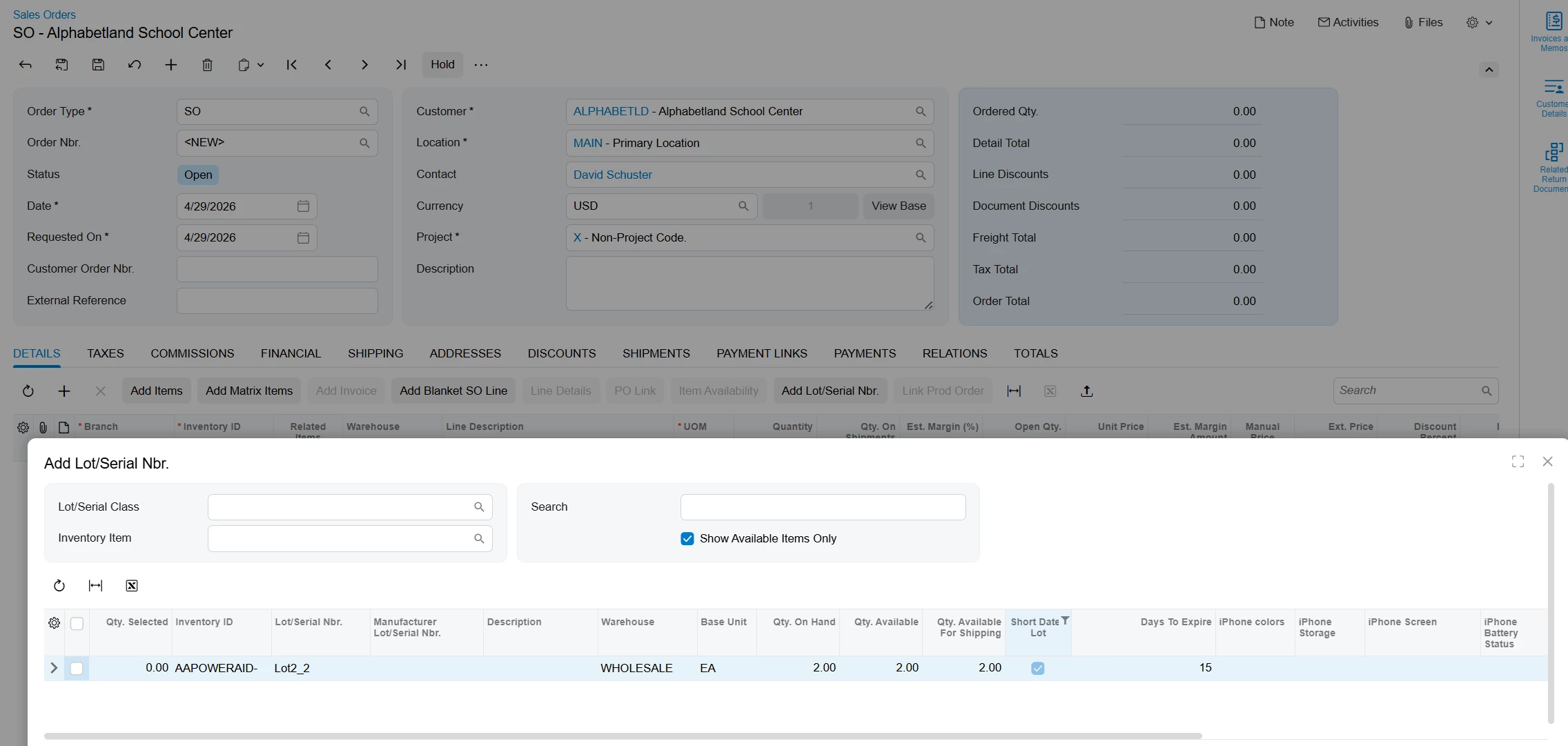Click the upload icon in Details toolbar
This screenshot has width=1568, height=746.
(1086, 391)
